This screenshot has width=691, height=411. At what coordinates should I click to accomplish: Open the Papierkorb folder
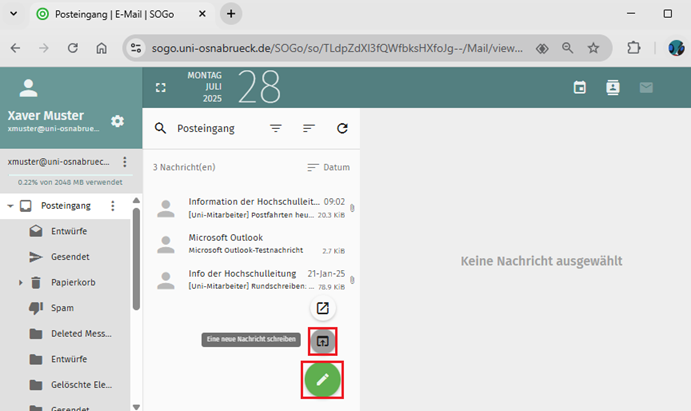coord(73,282)
